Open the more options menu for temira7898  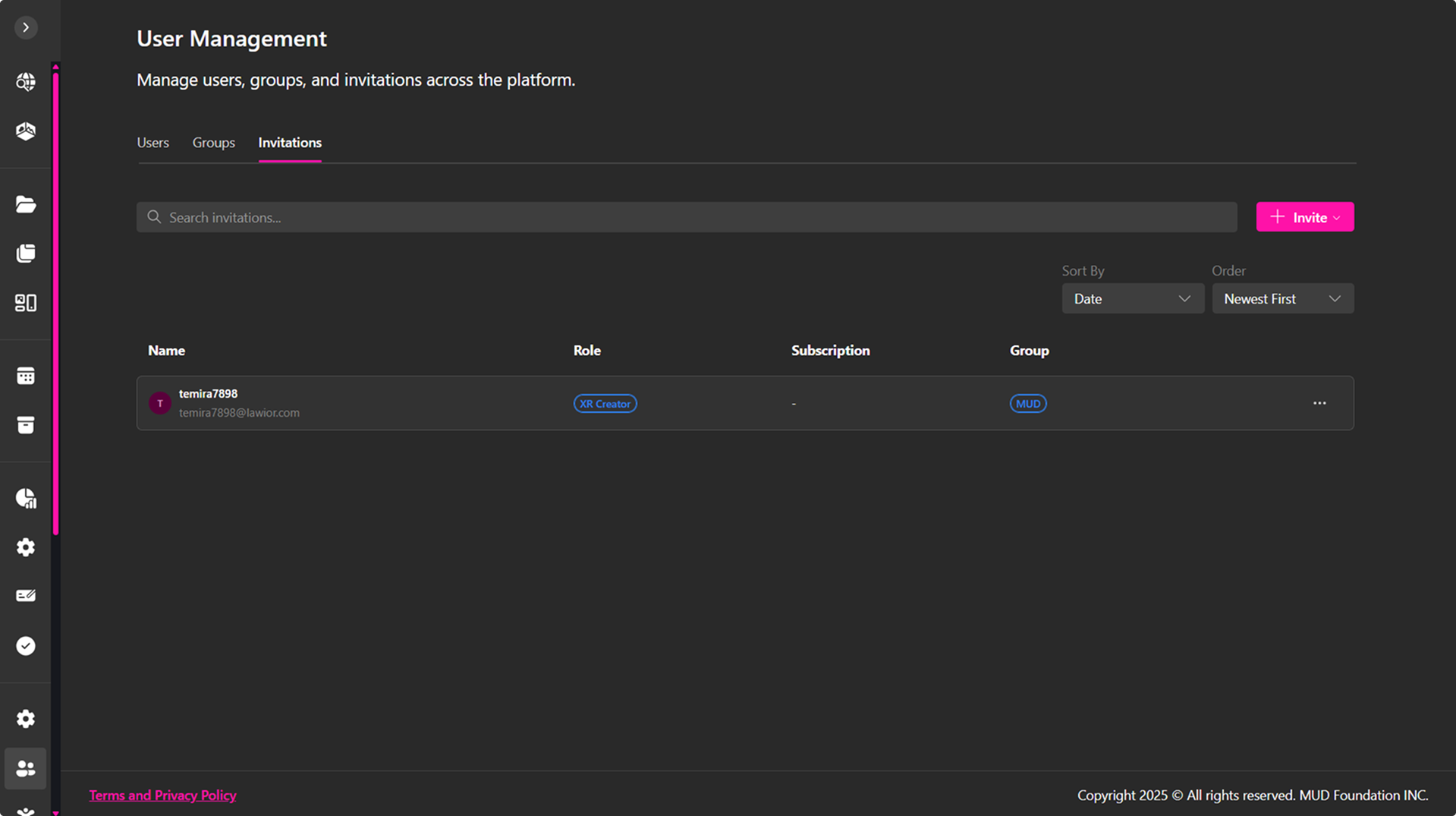coord(1319,403)
